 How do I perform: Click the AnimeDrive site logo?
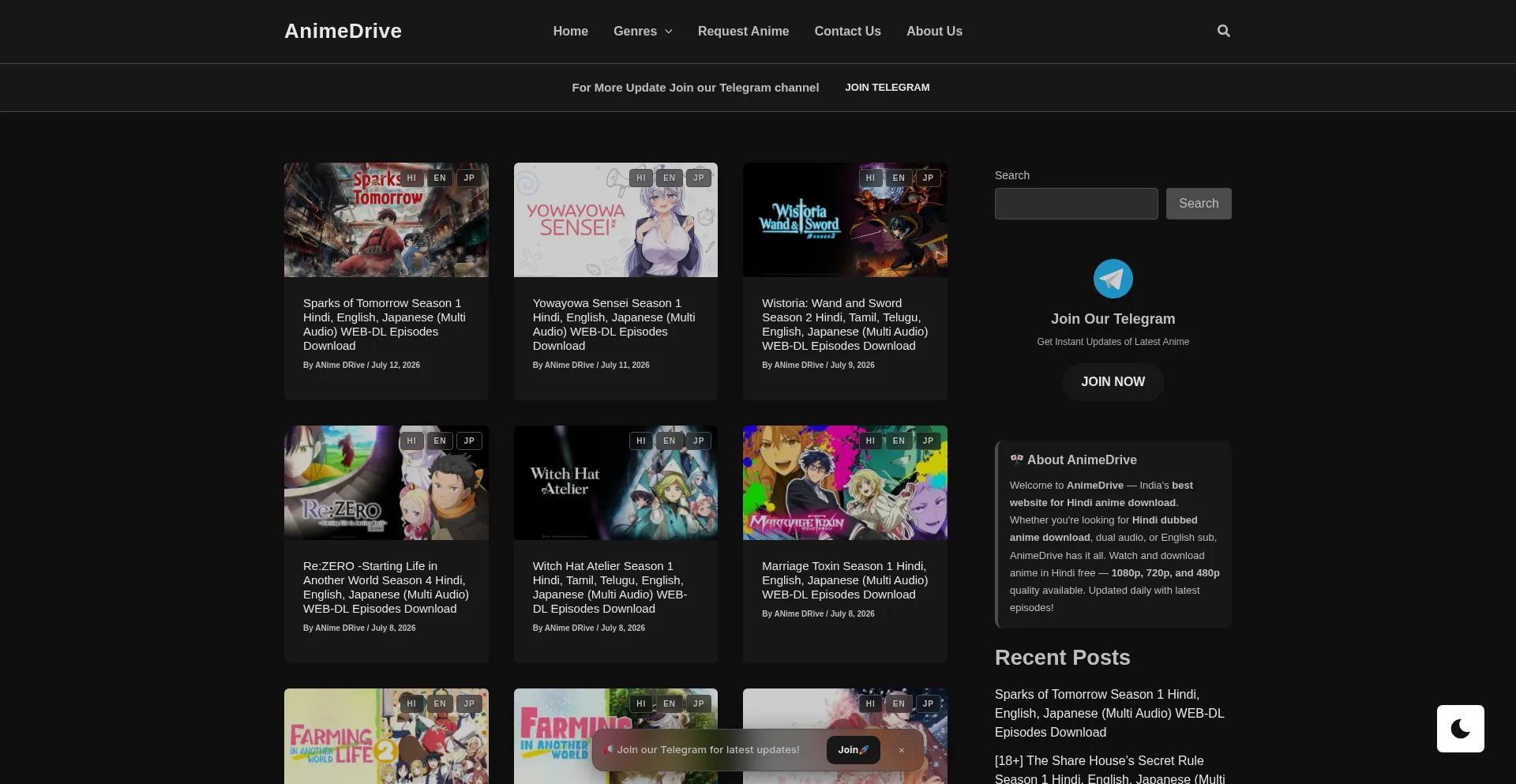coord(343,31)
